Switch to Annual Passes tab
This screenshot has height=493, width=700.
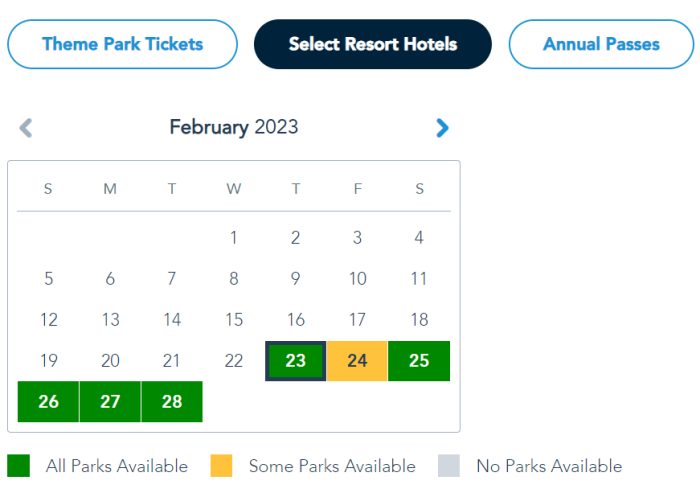[601, 44]
